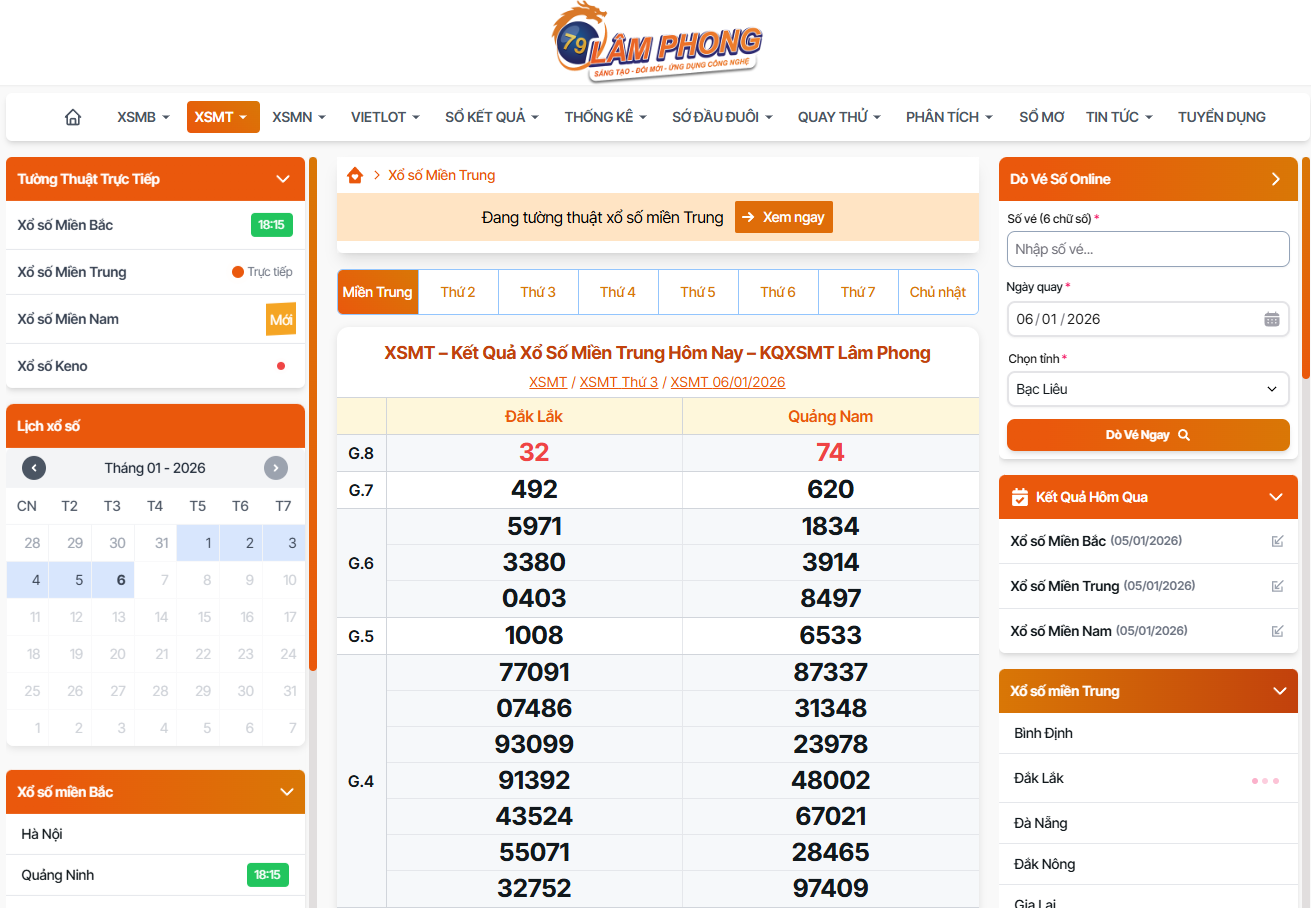Image resolution: width=1311 pixels, height=908 pixels.
Task: Open the date picker calendar icon
Action: [x=1271, y=319]
